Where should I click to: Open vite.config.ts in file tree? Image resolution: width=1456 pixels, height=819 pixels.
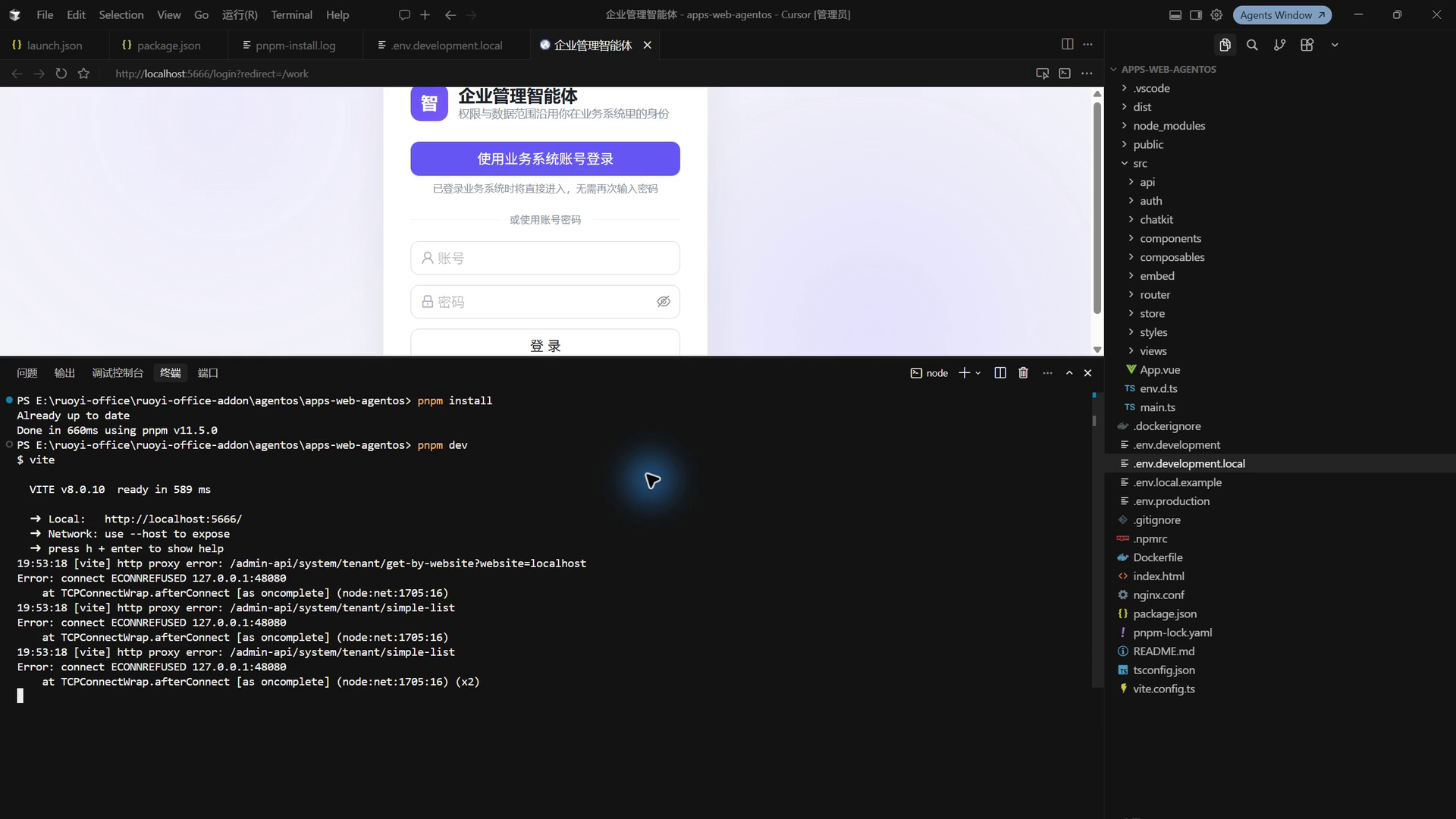(x=1163, y=689)
